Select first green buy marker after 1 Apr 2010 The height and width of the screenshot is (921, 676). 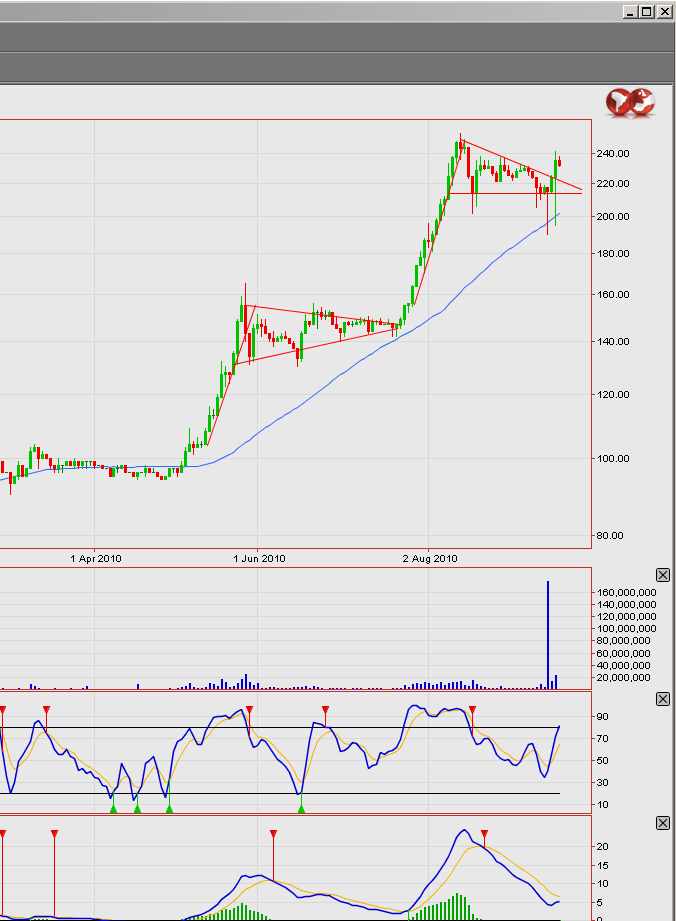114,809
